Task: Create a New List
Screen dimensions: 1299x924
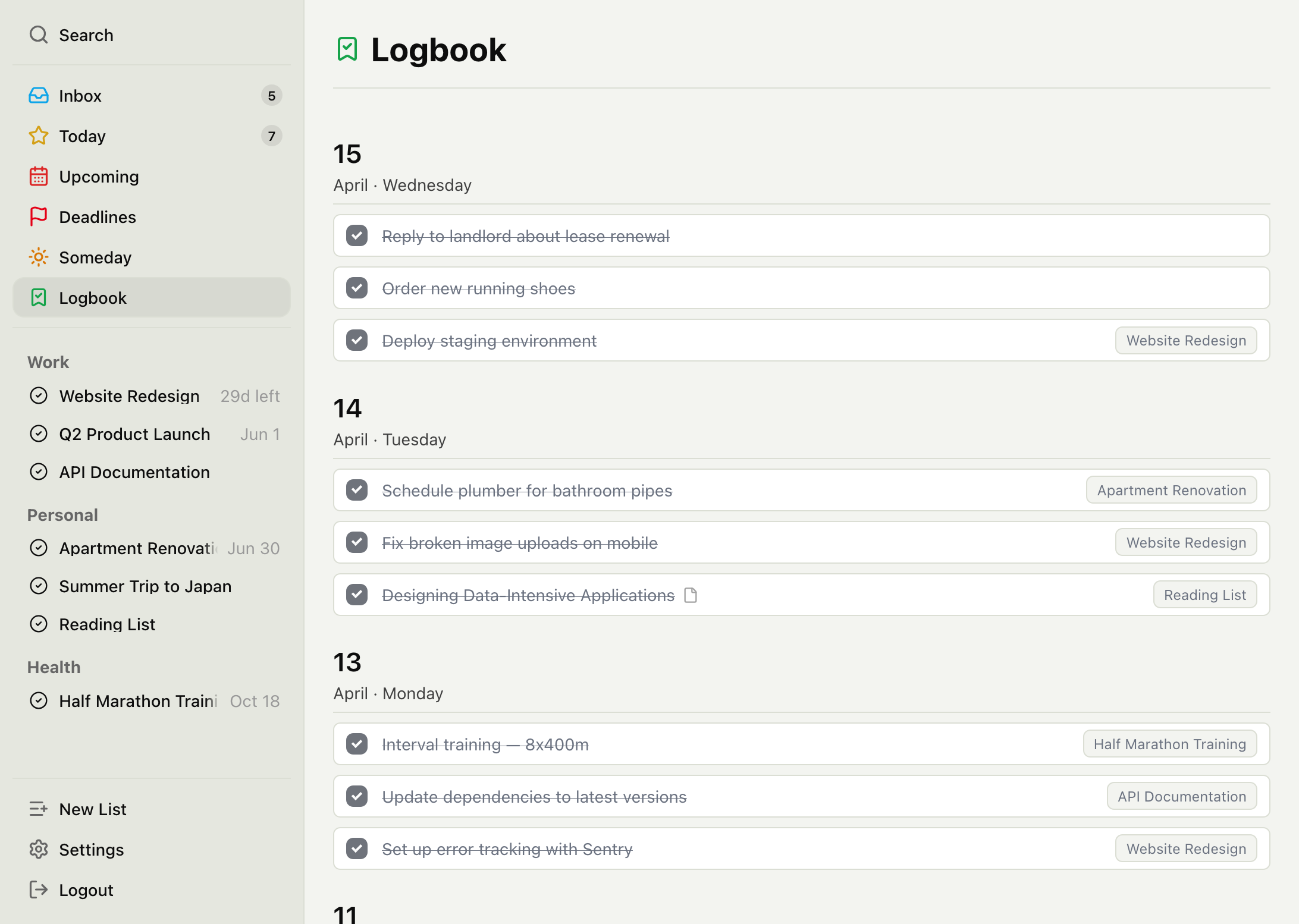Action: (152, 809)
